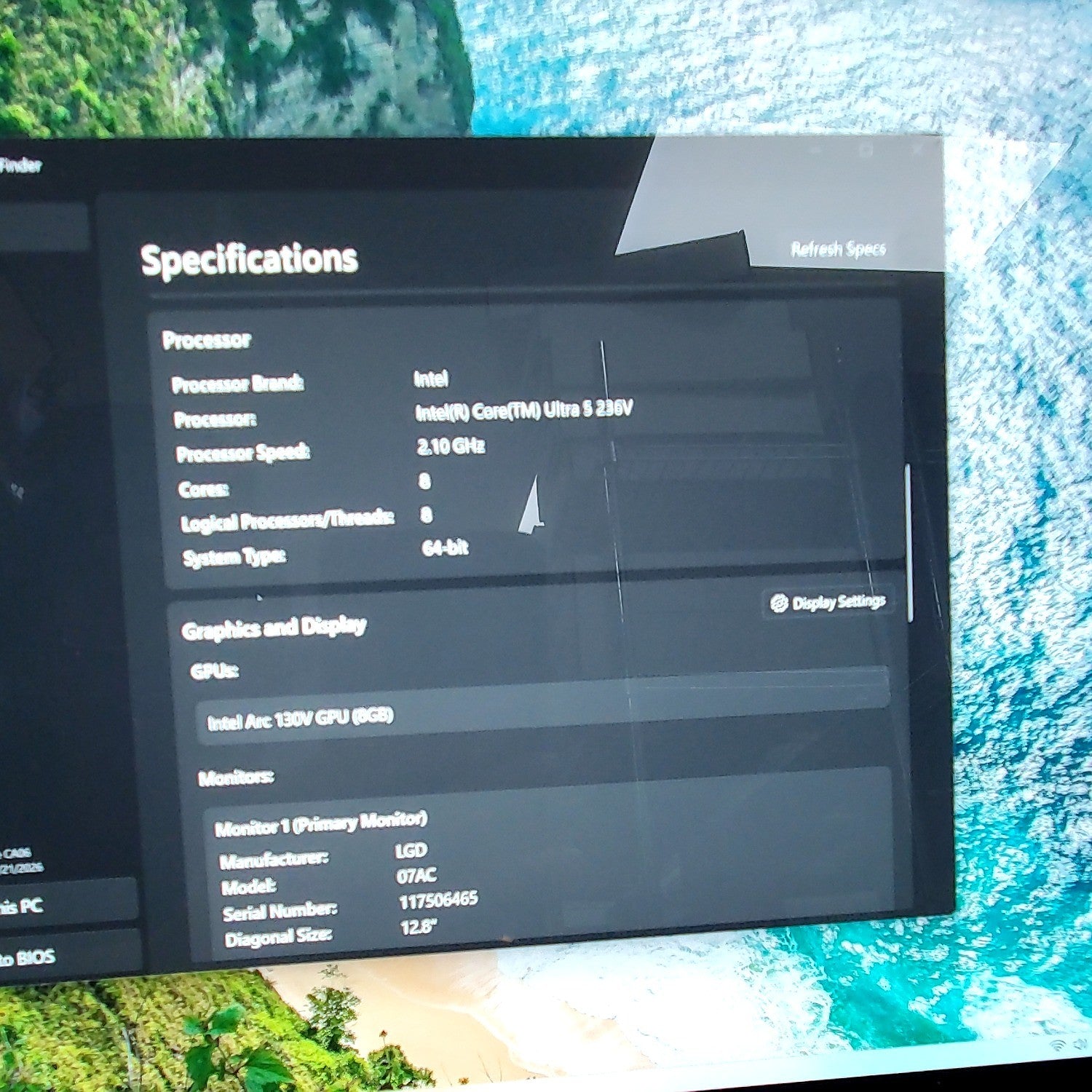Click the "Processor" section heading

(x=207, y=339)
